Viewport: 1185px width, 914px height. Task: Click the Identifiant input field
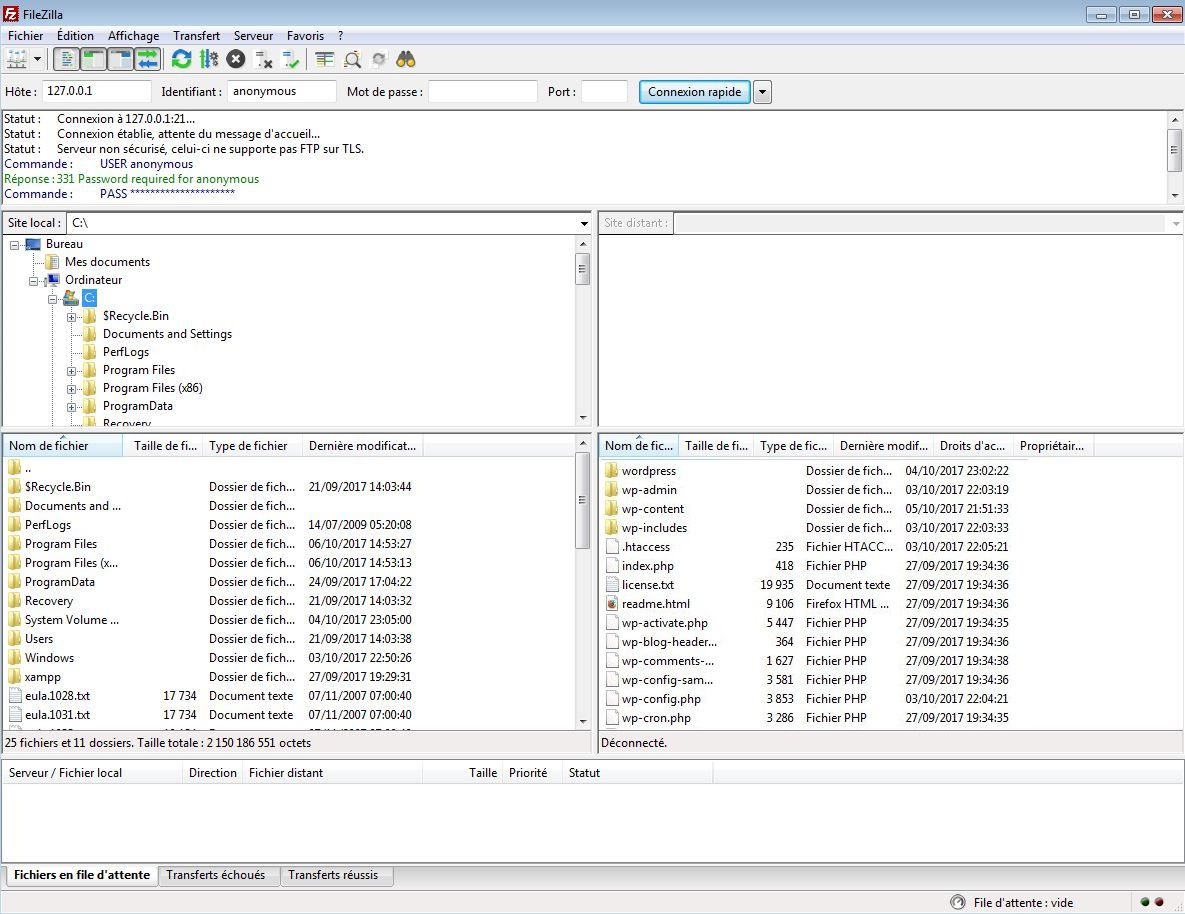click(x=281, y=91)
